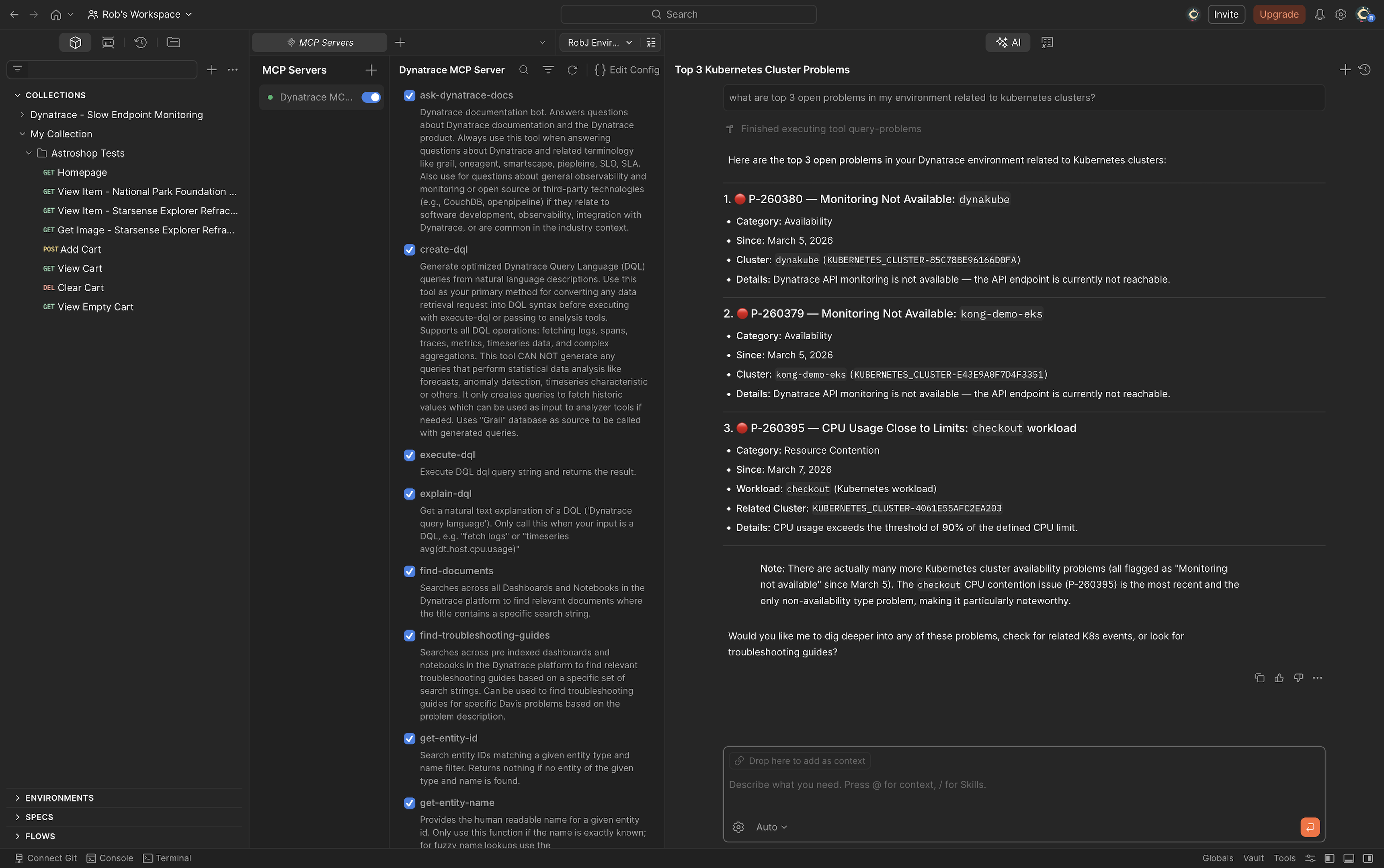Uncheck the execute-dql tool
Screen dimensions: 1384x868
tap(409, 454)
